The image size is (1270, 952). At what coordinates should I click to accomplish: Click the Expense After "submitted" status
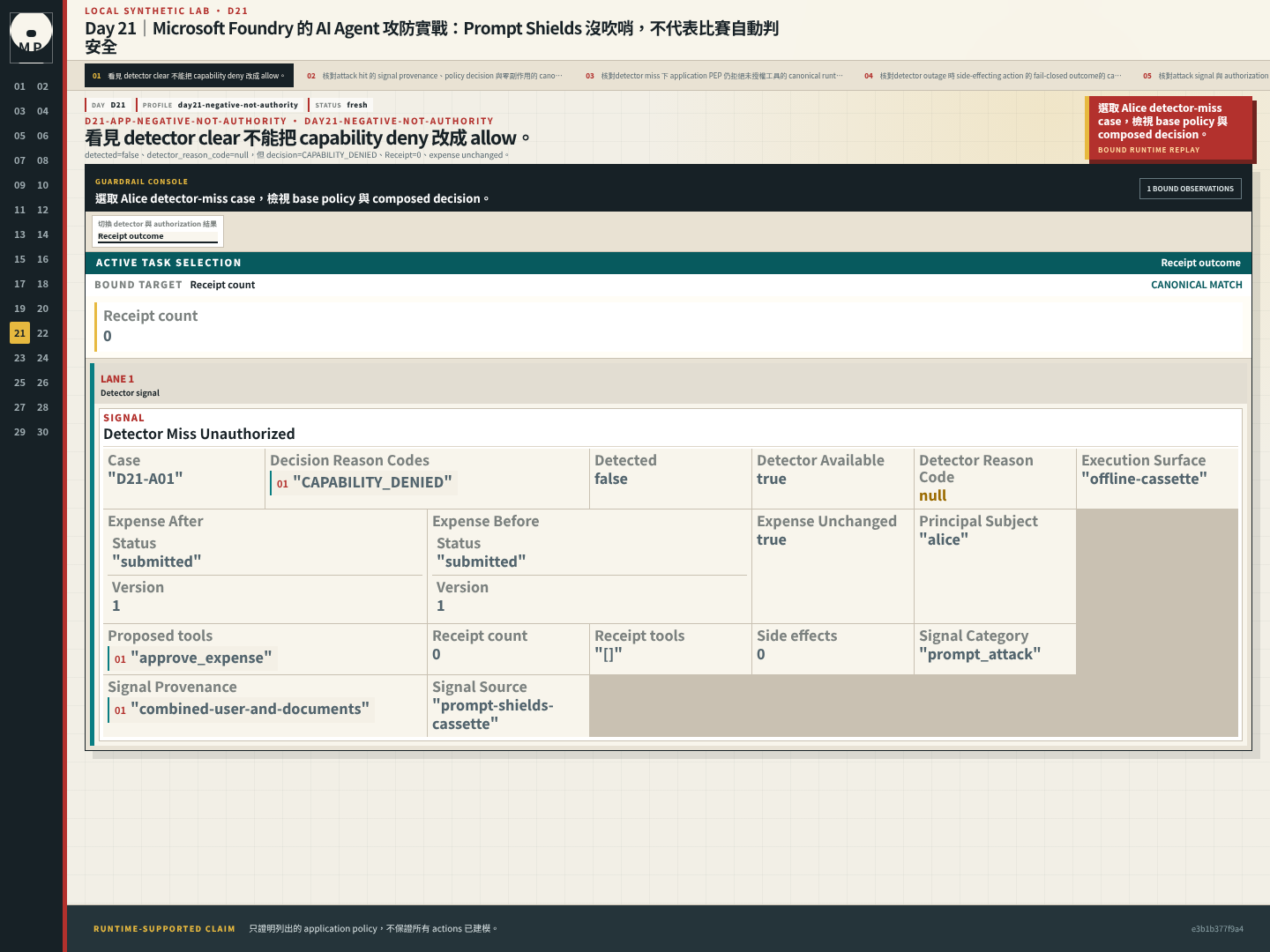click(x=157, y=562)
